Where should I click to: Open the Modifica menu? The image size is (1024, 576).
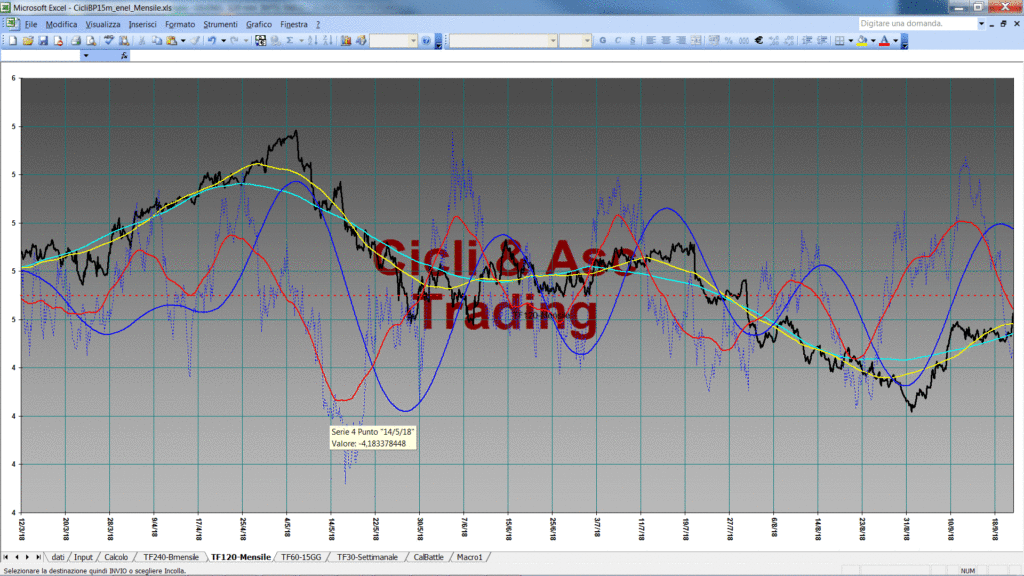click(61, 24)
